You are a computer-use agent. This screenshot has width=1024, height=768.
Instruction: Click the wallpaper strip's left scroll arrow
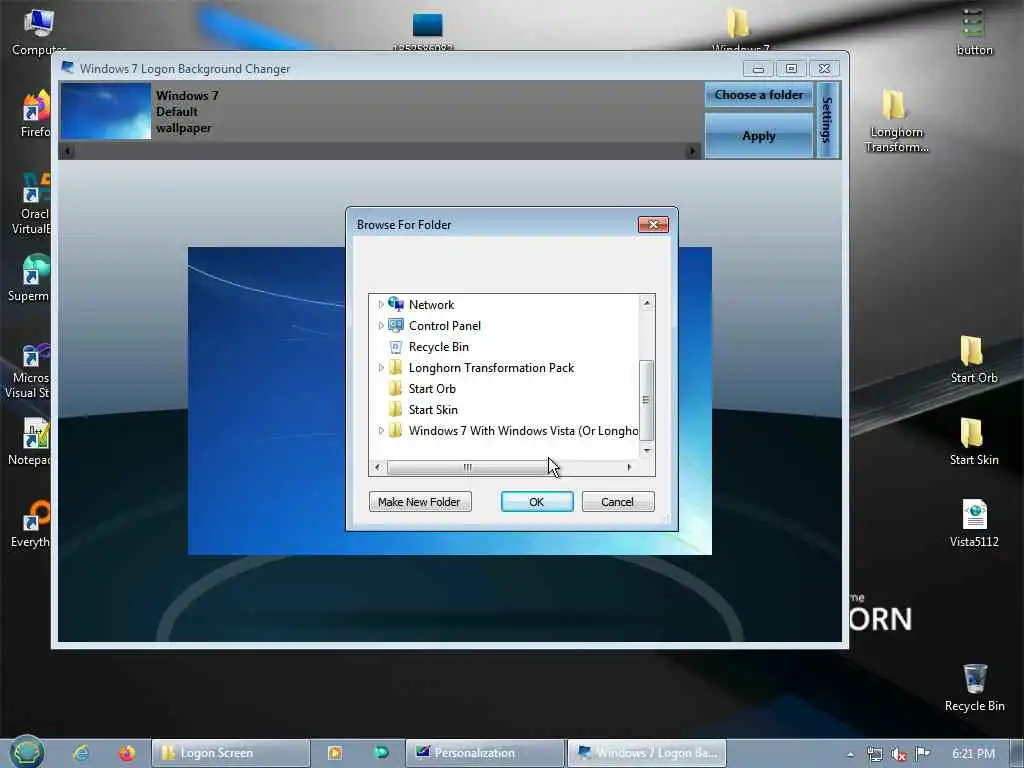(67, 152)
